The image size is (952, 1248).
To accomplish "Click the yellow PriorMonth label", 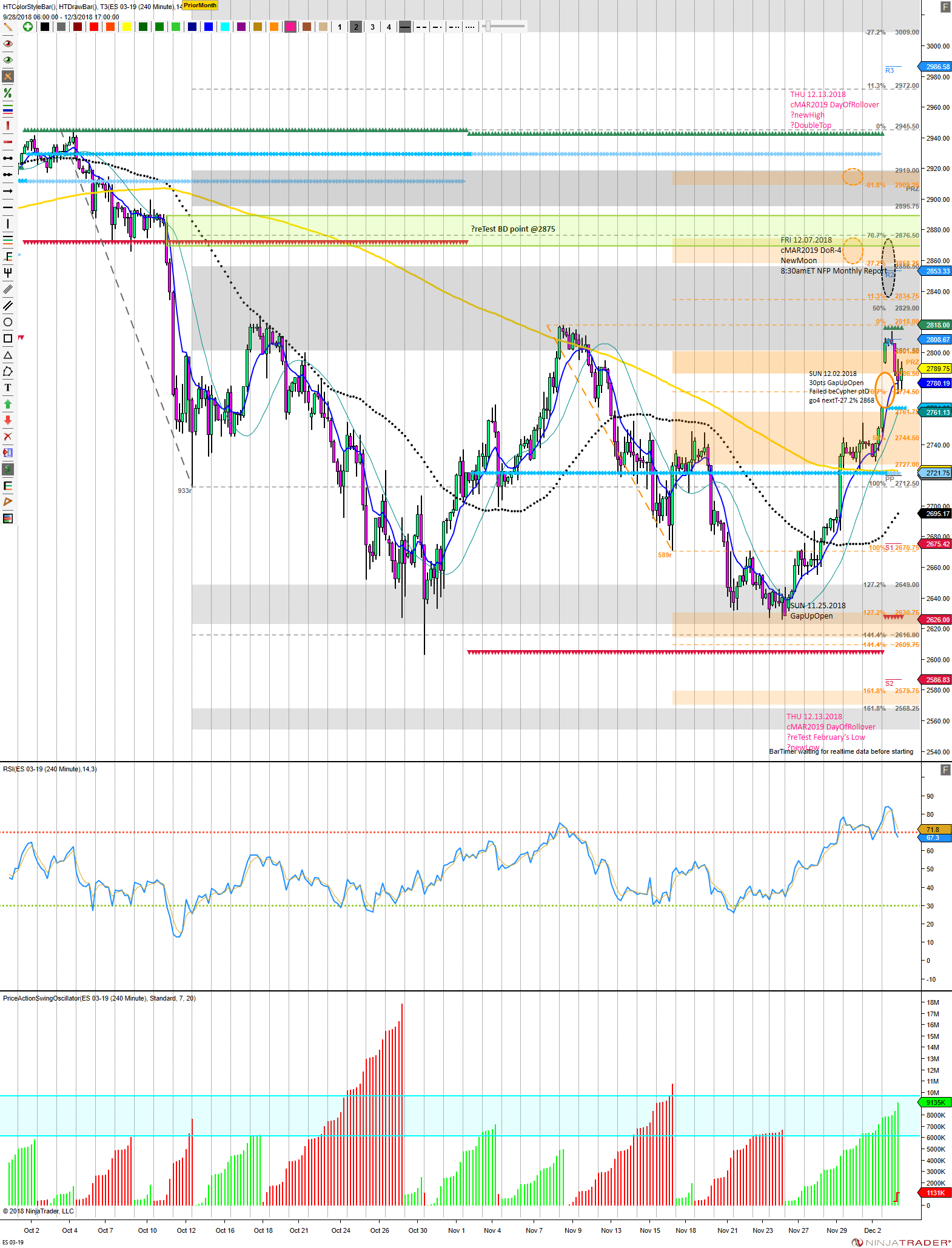I will click(200, 5).
